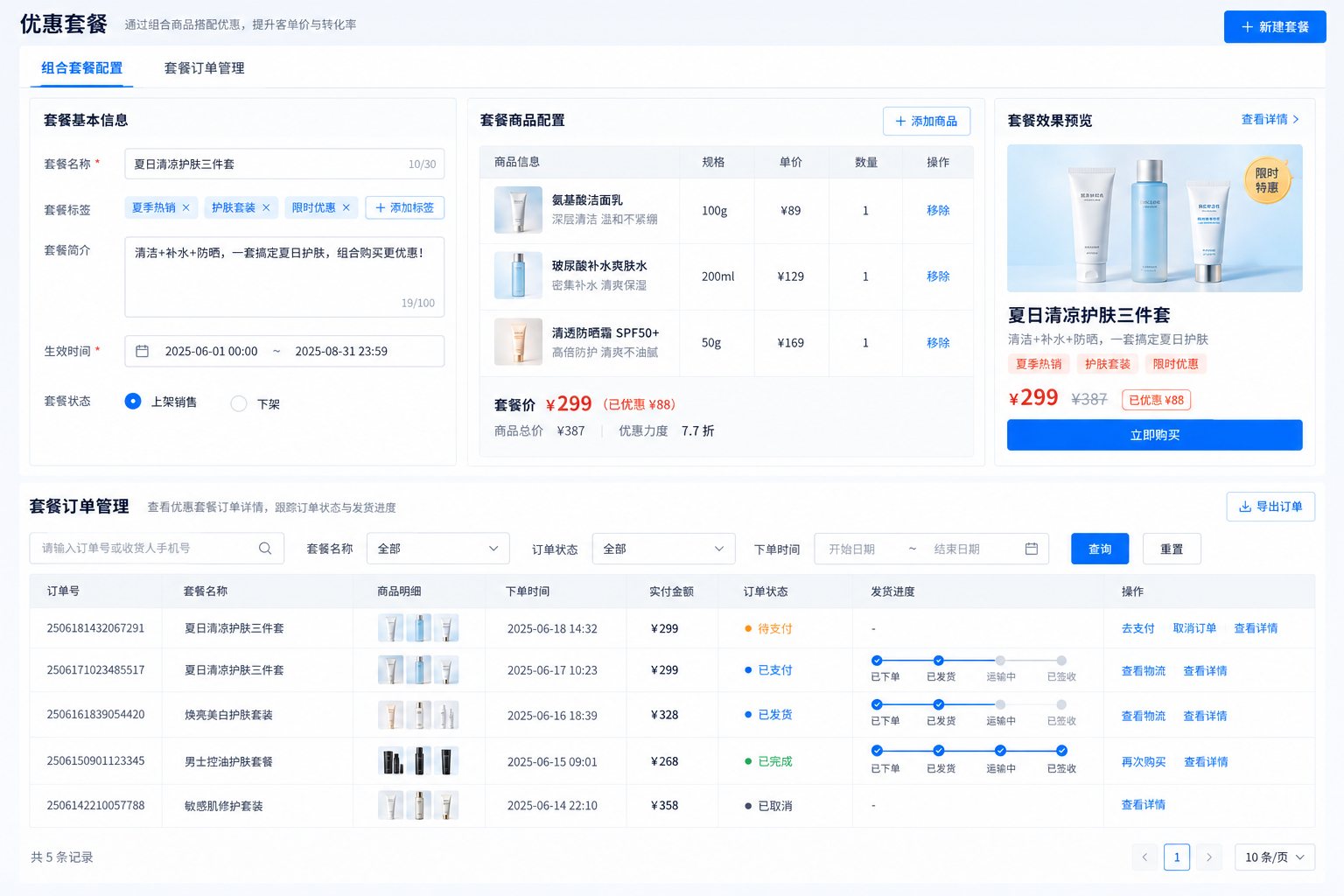Click the 清透防晒霜 SPF50+ product image
Image resolution: width=1344 pixels, height=896 pixels.
(x=518, y=342)
